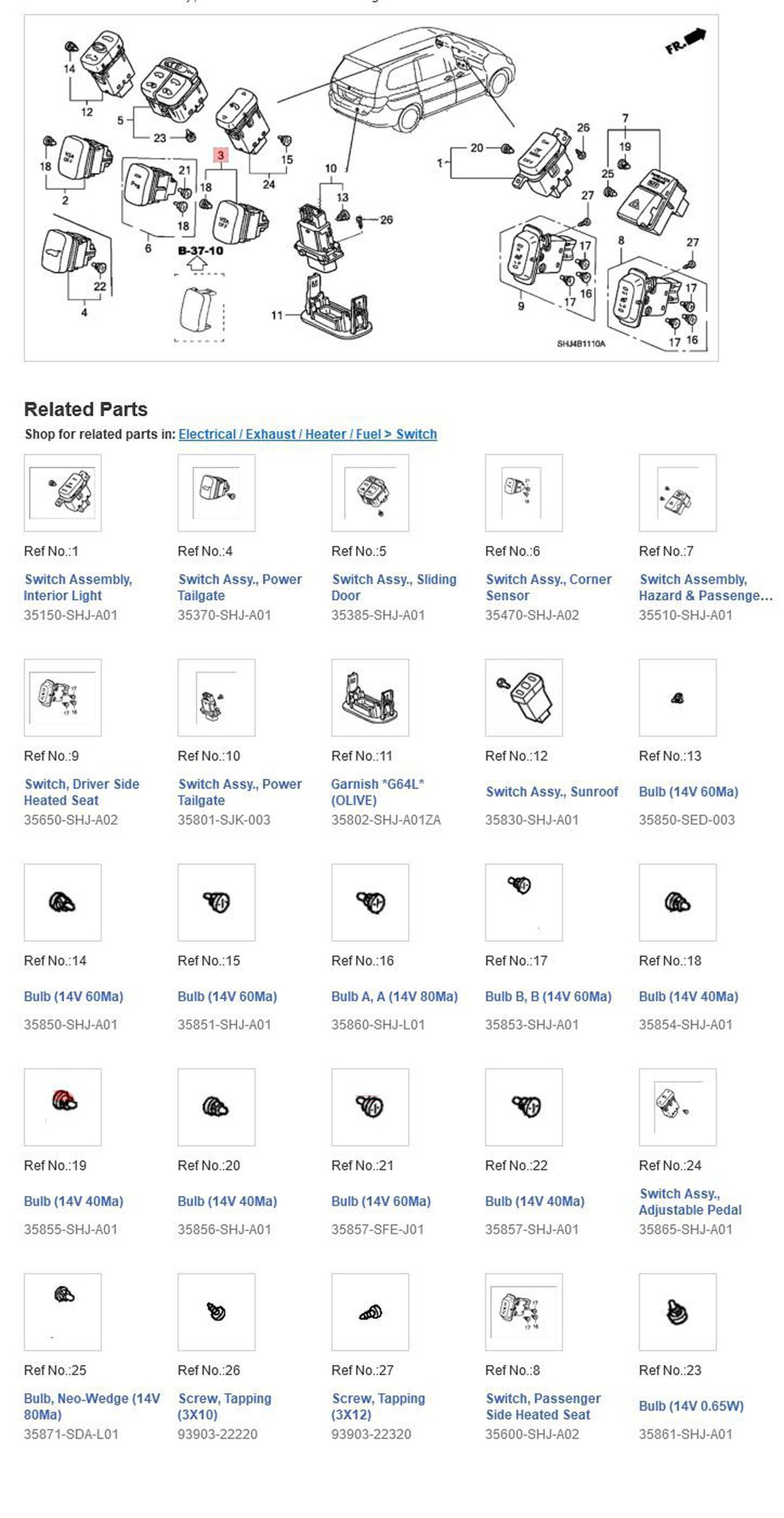784x1518 pixels.
Task: Open the Screw, Tapping (3X12) link
Action: (x=377, y=1406)
